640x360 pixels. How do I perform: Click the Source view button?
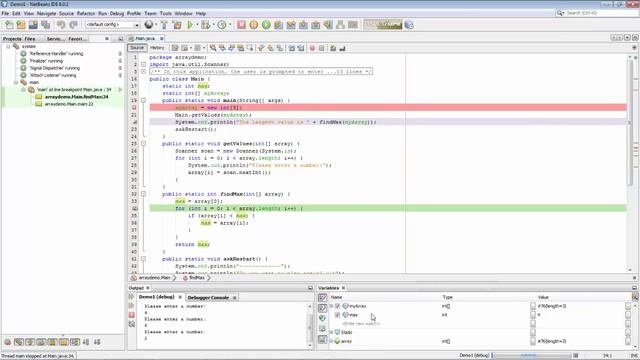[x=137, y=48]
